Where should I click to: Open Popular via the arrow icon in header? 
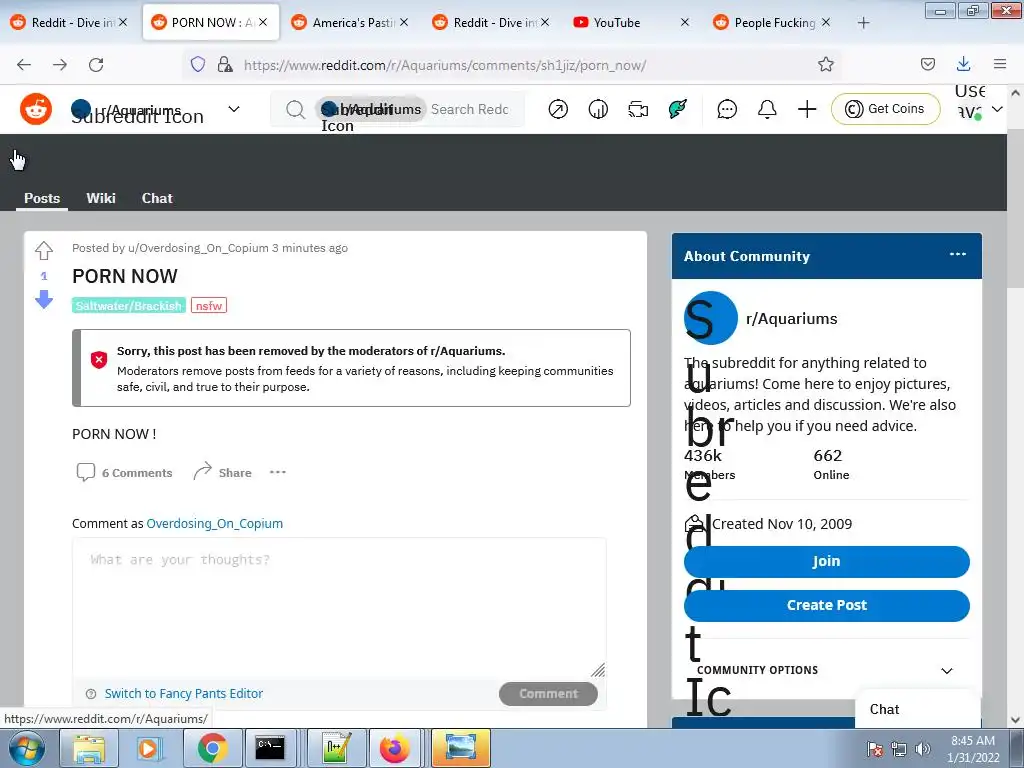coord(558,109)
